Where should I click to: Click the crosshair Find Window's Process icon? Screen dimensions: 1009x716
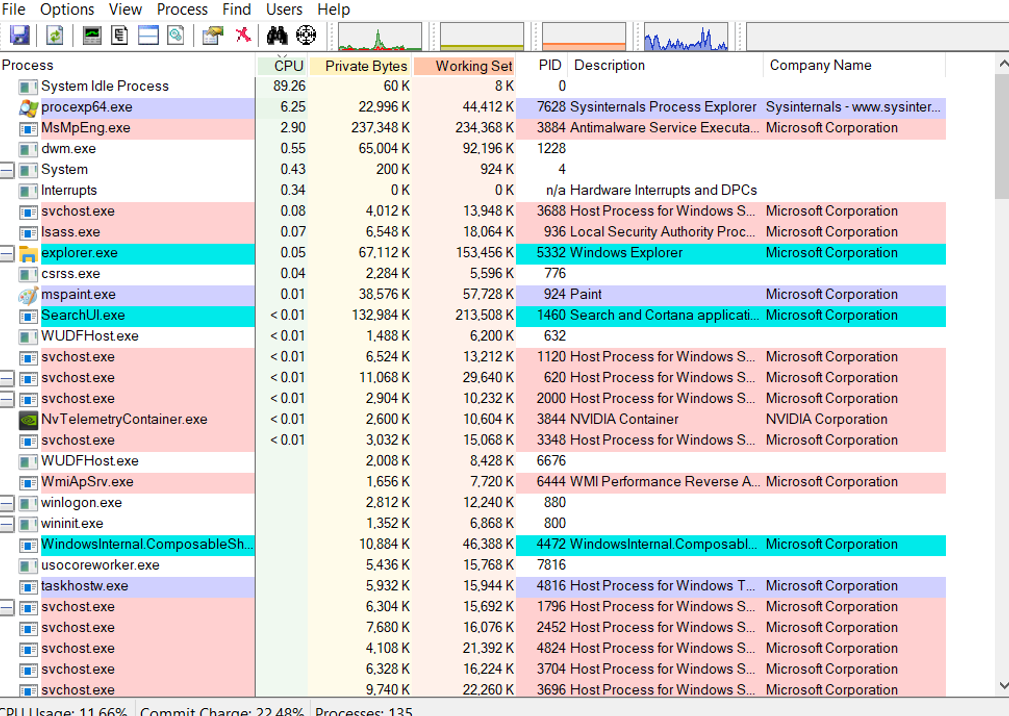click(306, 35)
